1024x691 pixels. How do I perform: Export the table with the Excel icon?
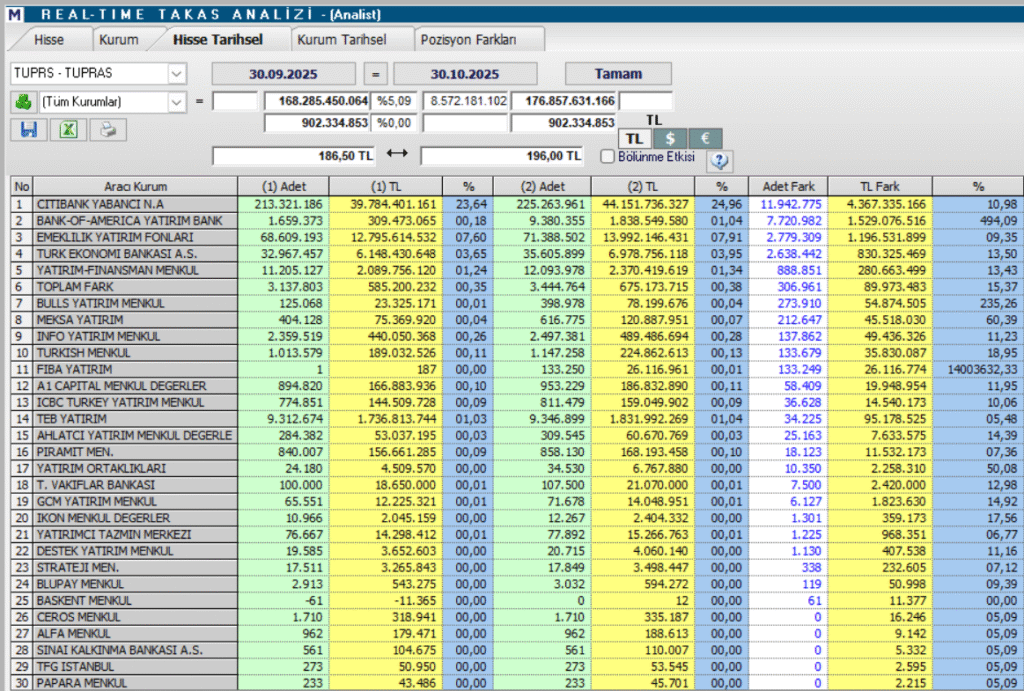(x=66, y=129)
